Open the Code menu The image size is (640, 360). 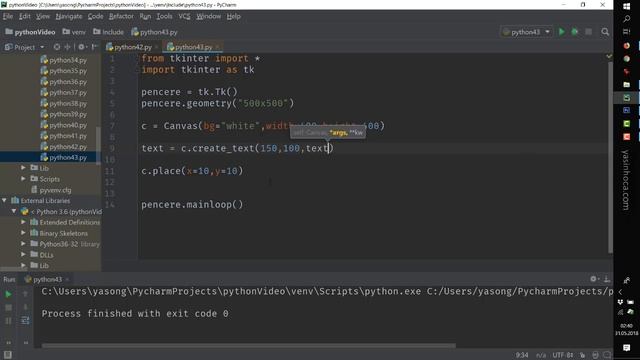tap(96, 16)
